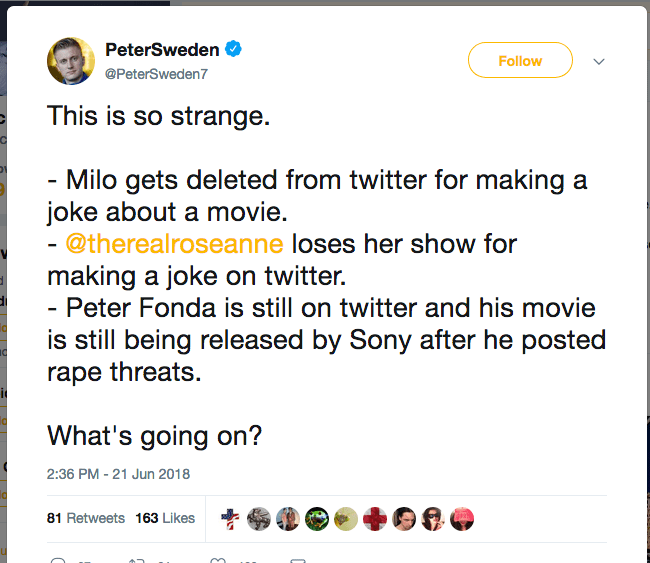
Task: Click the dark-haired woman liker avatar
Action: coord(404,519)
